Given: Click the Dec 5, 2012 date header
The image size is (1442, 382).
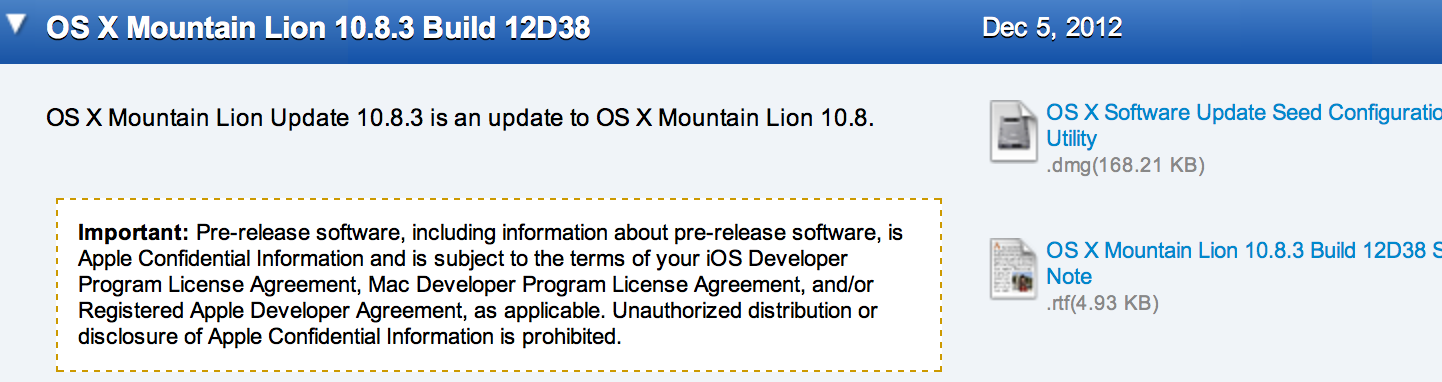Looking at the screenshot, I should 1052,27.
